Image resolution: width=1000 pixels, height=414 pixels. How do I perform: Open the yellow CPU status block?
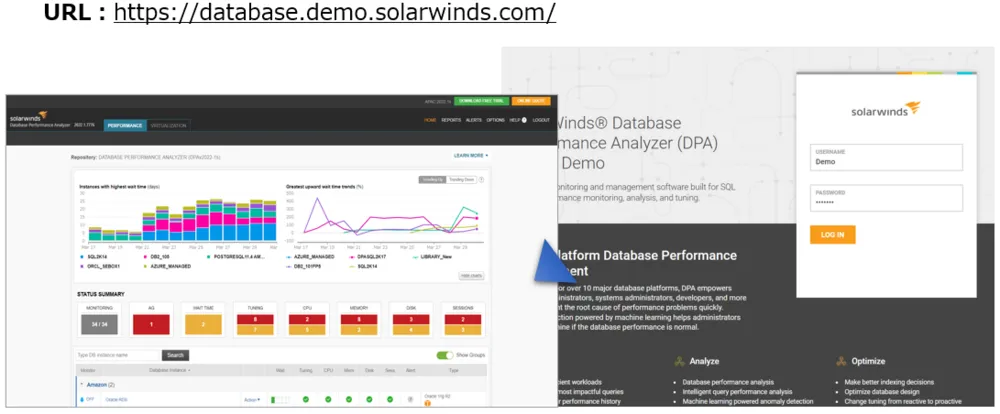click(x=307, y=330)
